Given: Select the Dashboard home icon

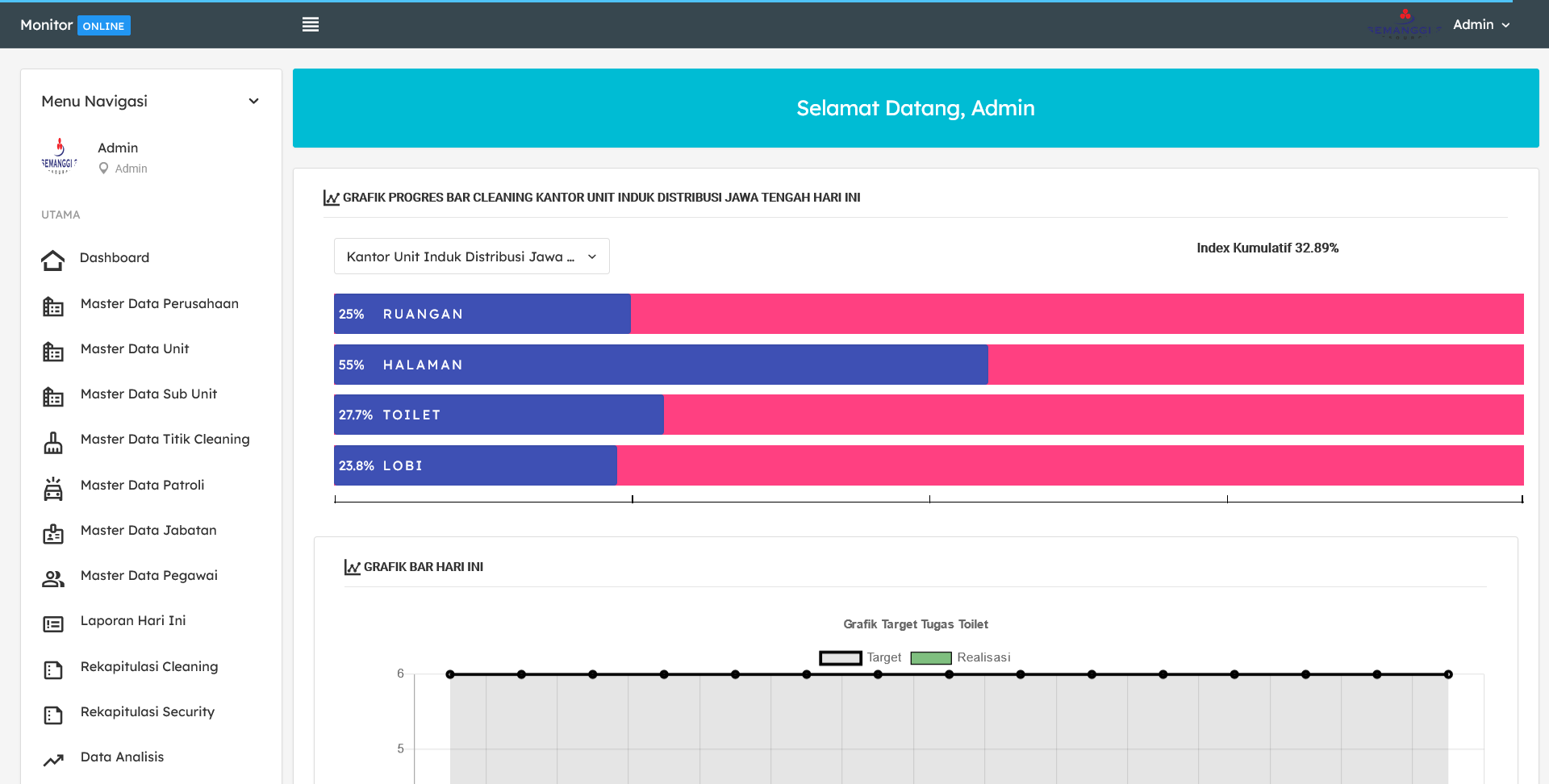Looking at the screenshot, I should (52, 258).
